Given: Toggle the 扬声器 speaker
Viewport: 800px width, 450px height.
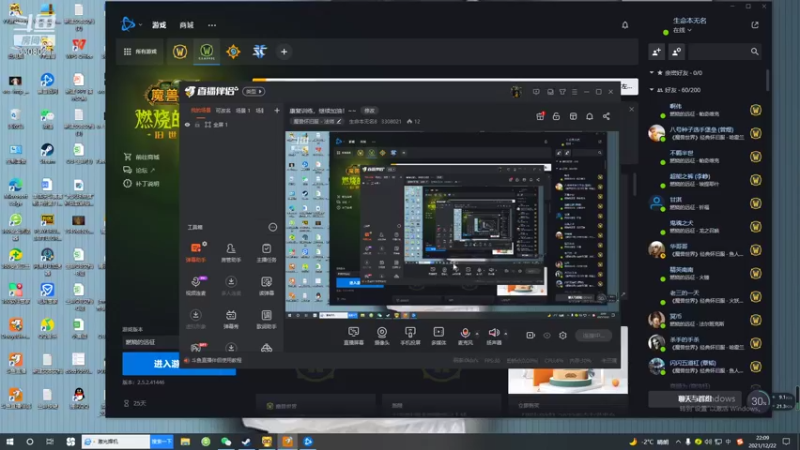Looking at the screenshot, I should pyautogui.click(x=493, y=336).
